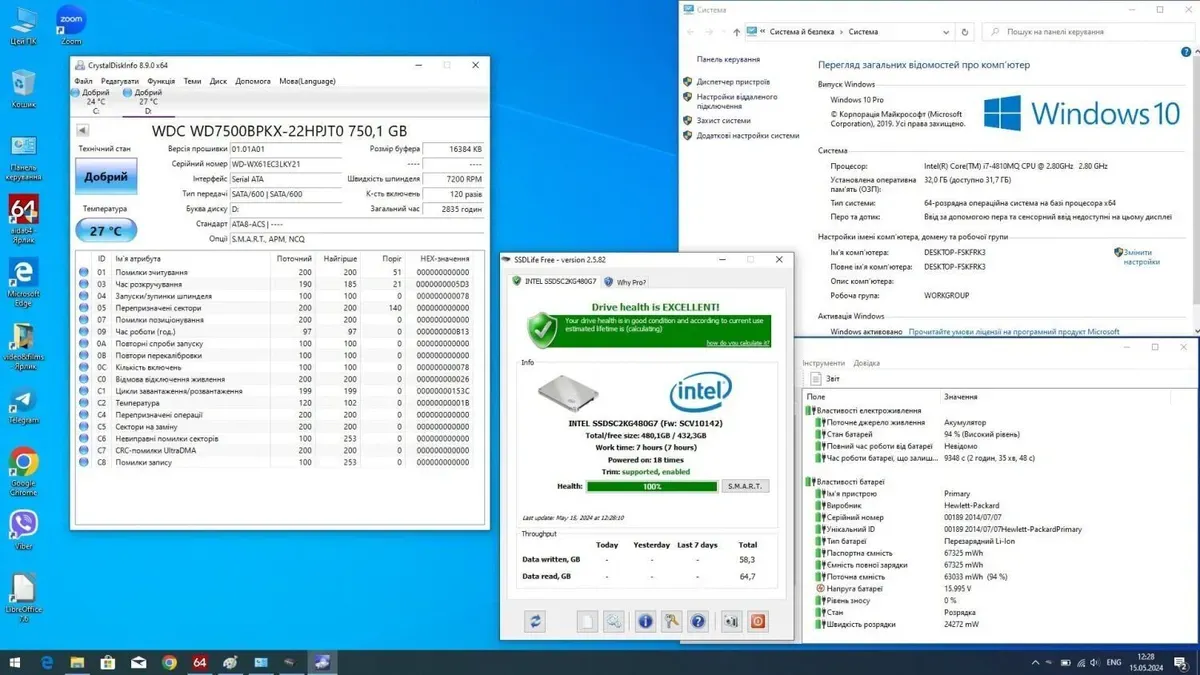The height and width of the screenshot is (675, 1200).
Task: Click the blue info icon in SSDLife
Action: point(646,621)
